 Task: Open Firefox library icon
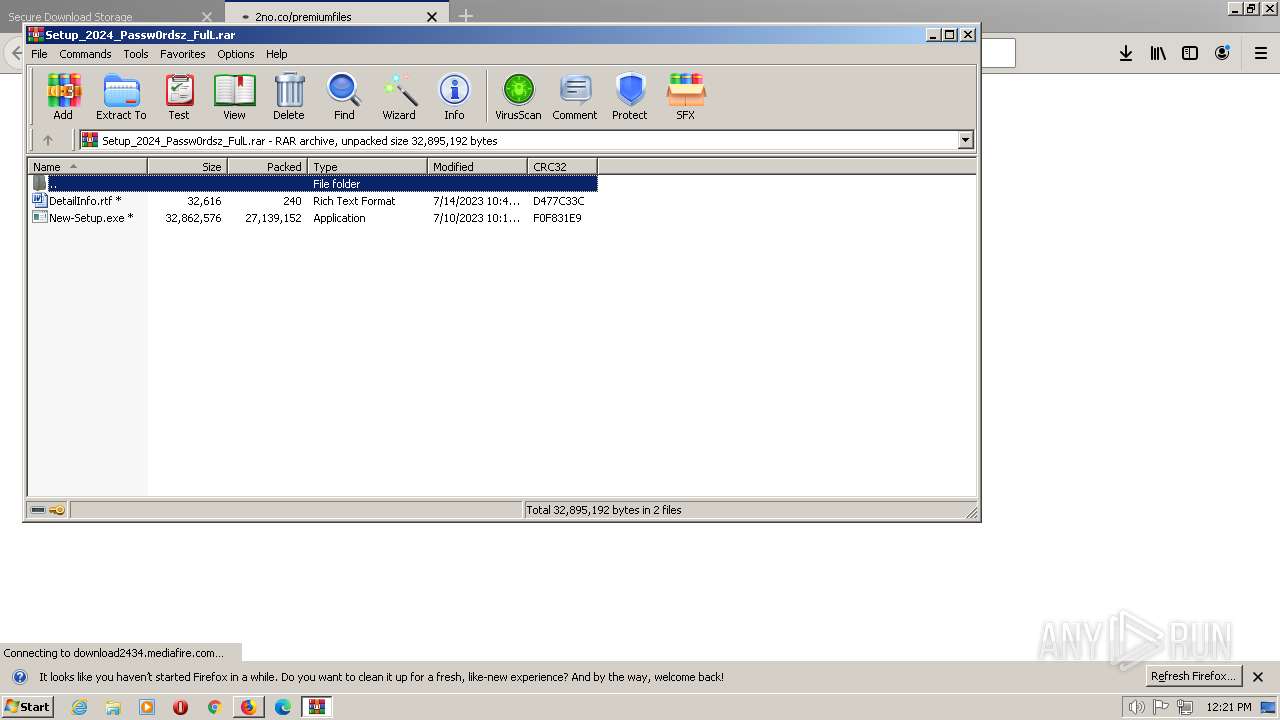click(1158, 53)
